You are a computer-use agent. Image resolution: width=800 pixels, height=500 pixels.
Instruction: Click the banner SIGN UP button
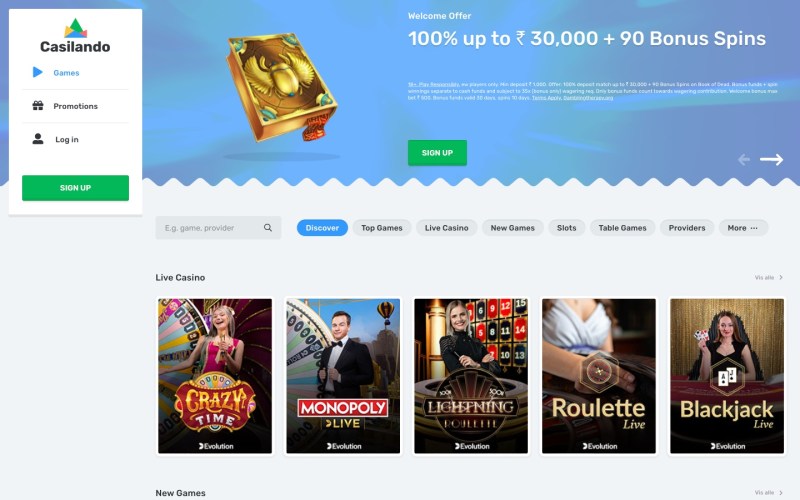(437, 153)
